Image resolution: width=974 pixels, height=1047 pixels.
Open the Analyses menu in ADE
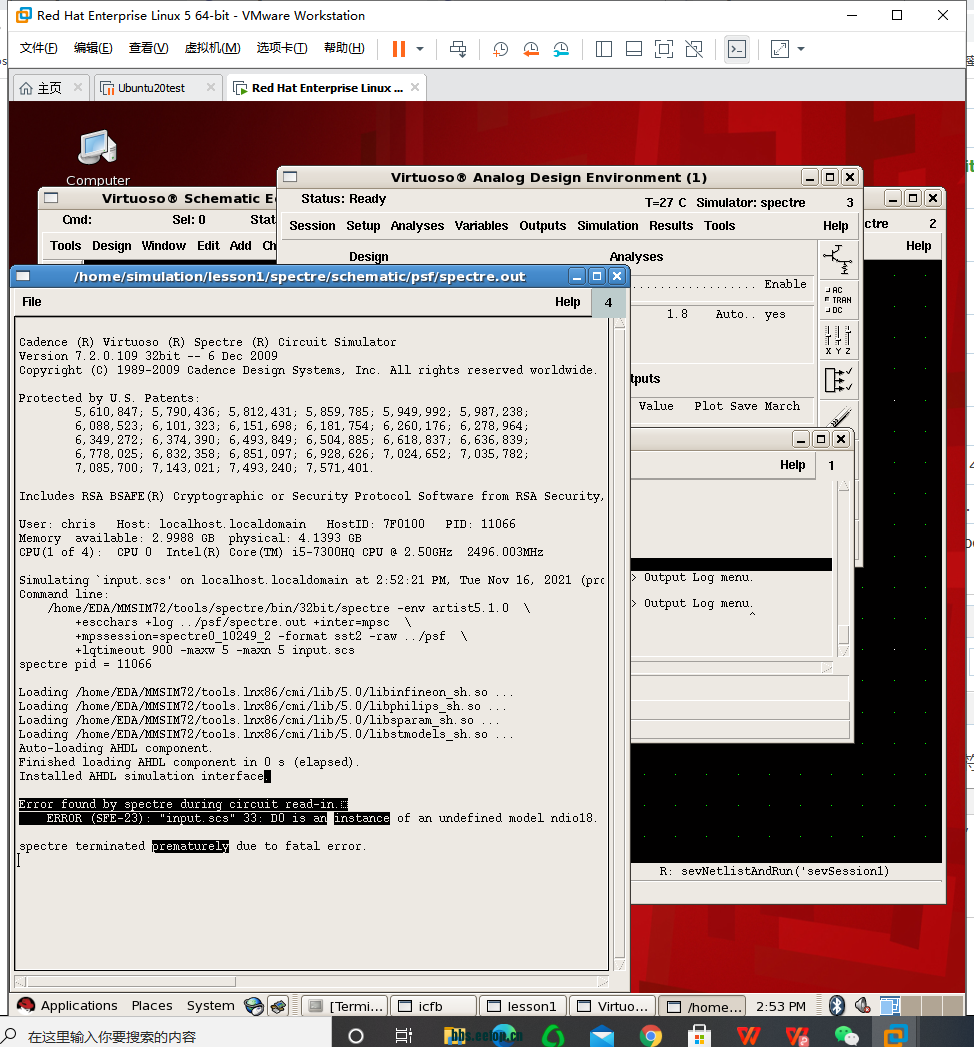coord(417,226)
